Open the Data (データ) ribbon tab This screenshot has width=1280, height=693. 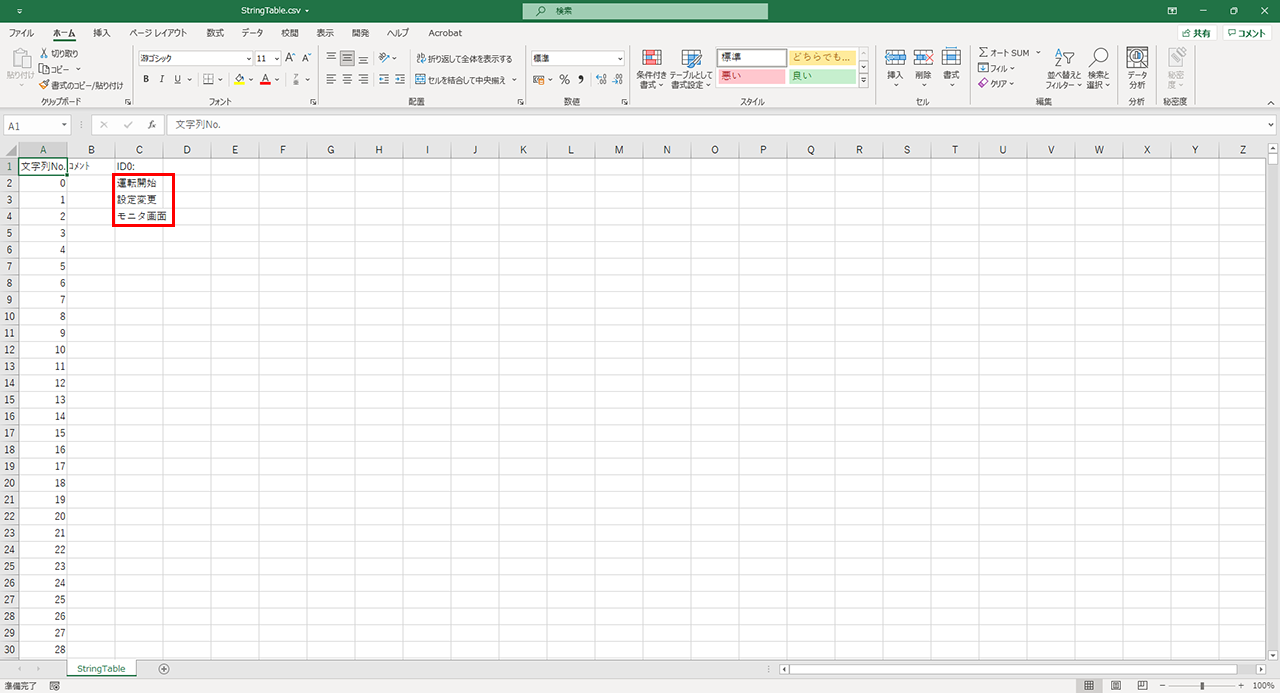252,33
